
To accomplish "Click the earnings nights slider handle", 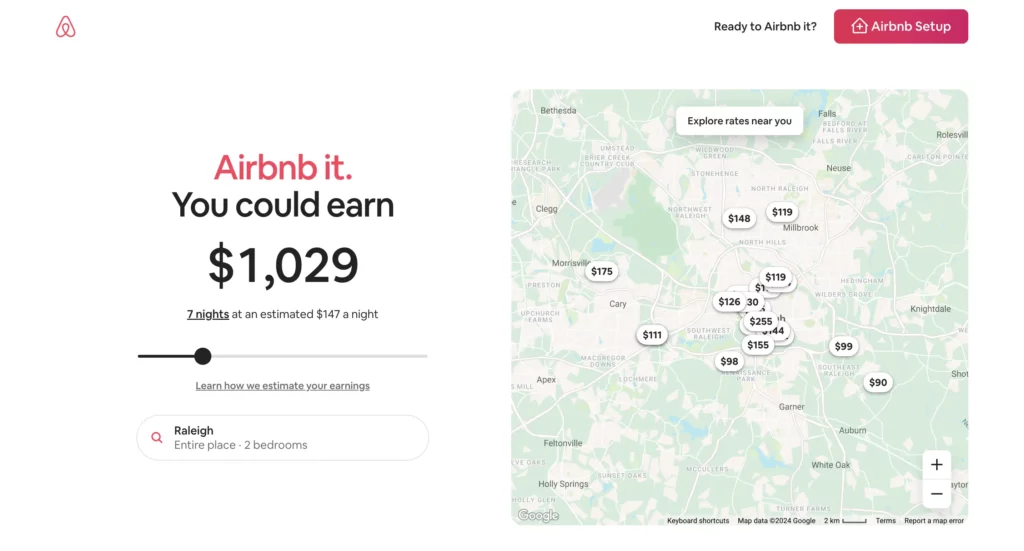I will click(203, 356).
